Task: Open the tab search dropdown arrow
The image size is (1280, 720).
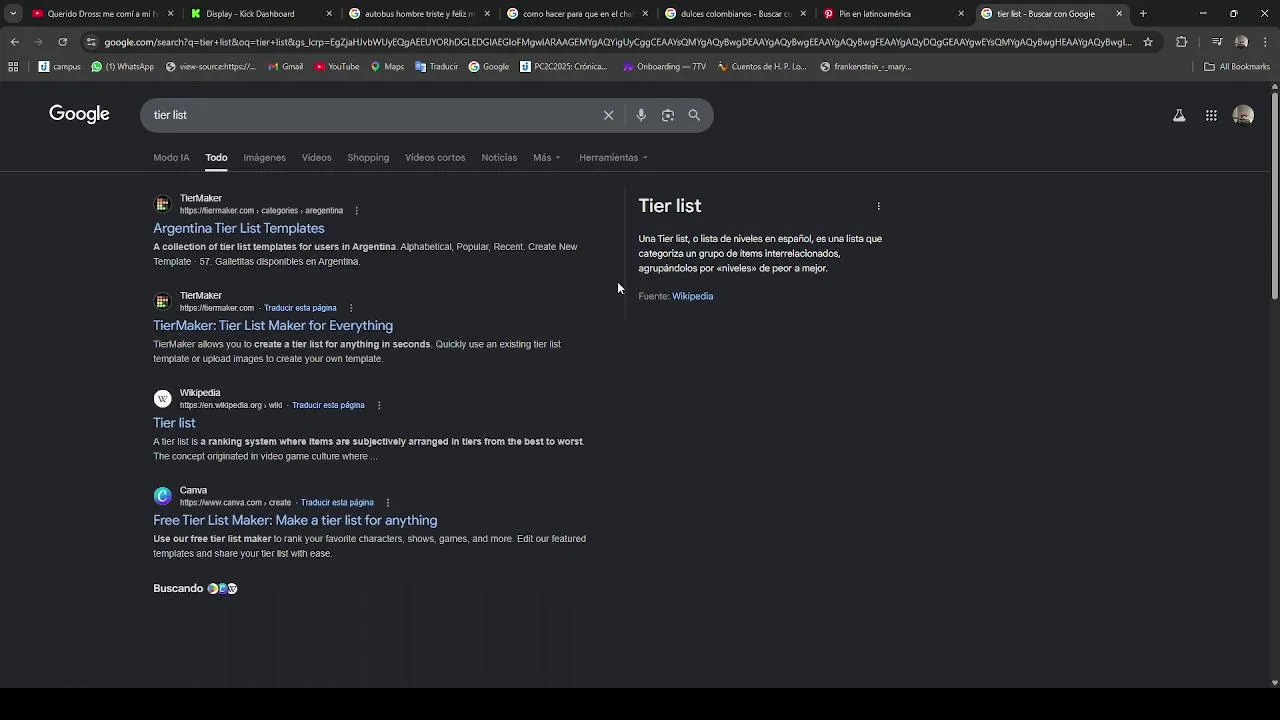Action: point(13,14)
